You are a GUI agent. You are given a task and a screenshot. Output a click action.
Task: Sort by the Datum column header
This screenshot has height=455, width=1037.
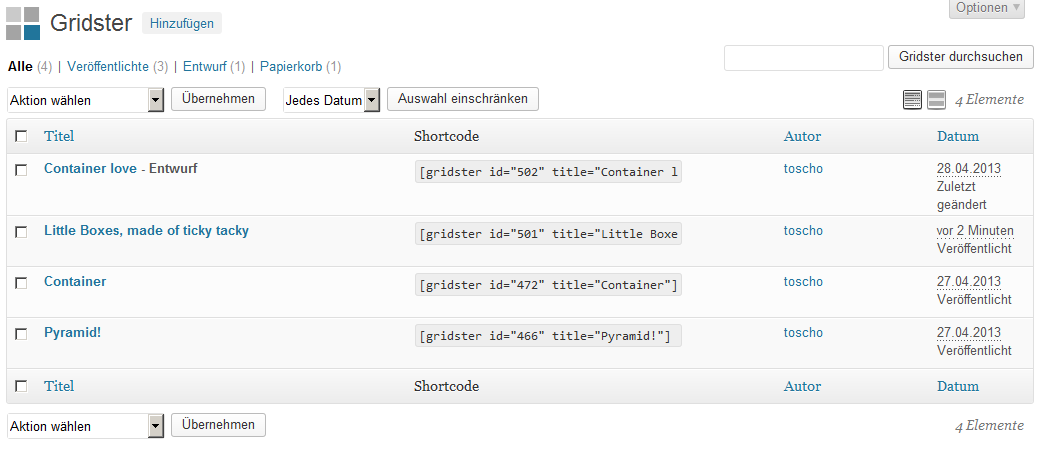tap(958, 137)
